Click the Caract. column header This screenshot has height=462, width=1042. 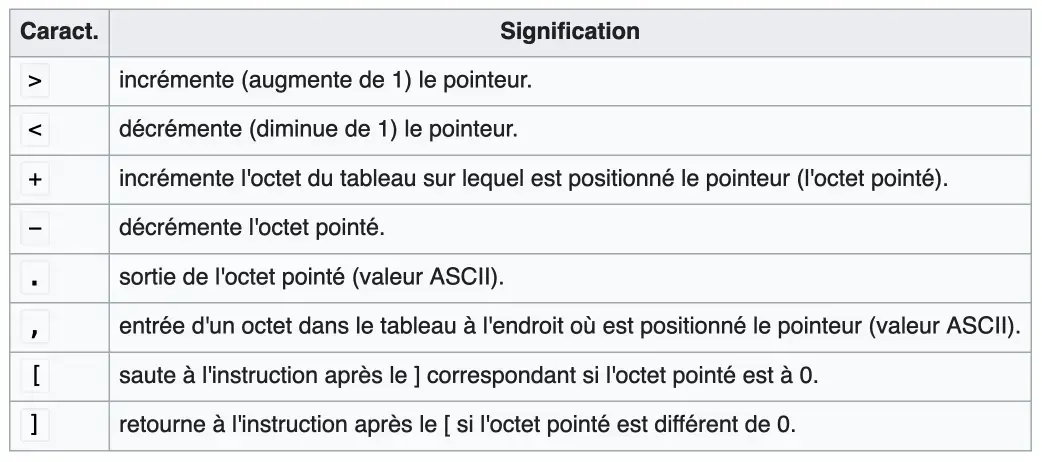(x=60, y=32)
